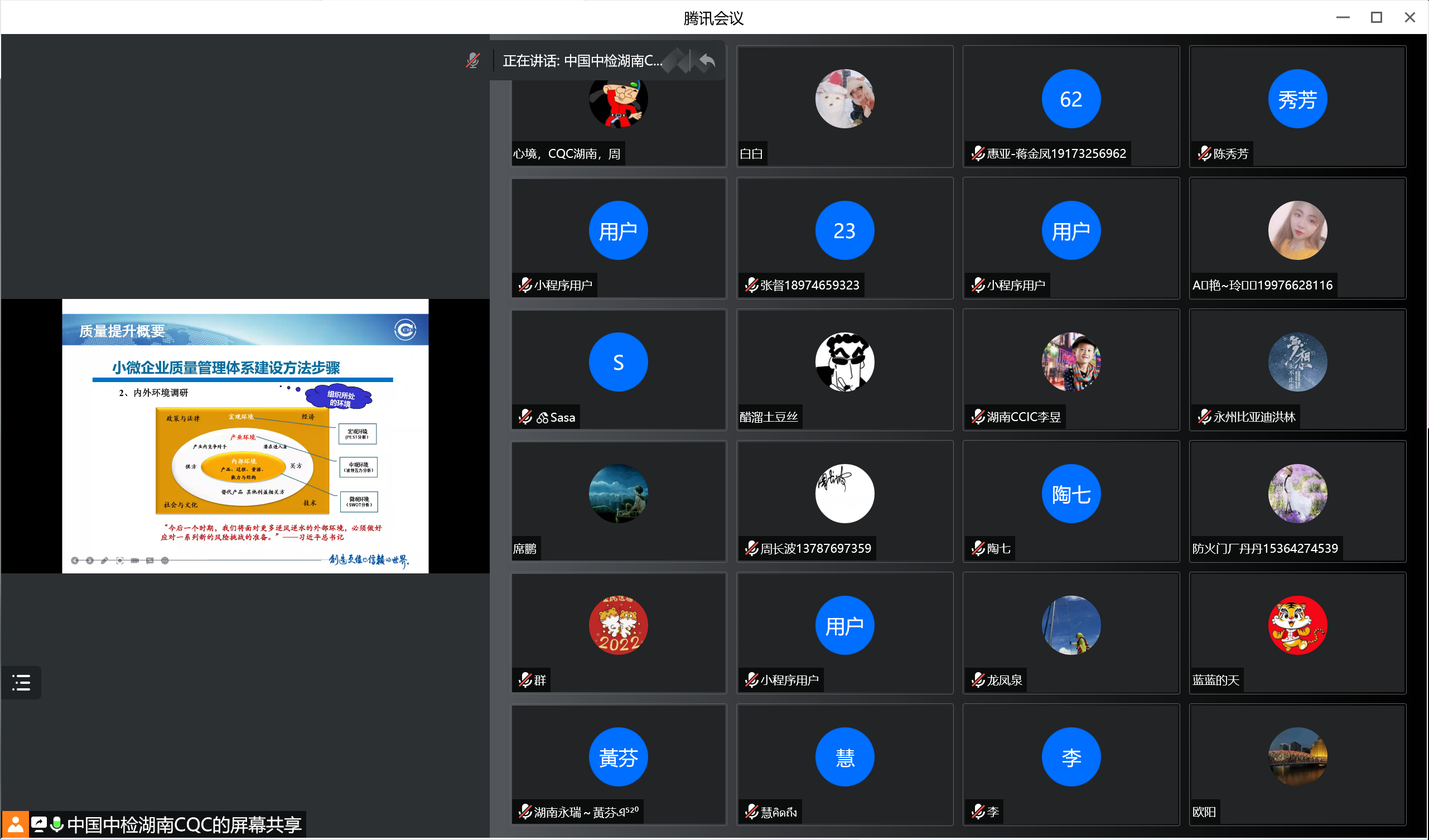Select the 黄芬 blue avatar circle
The image size is (1429, 840).
[619, 757]
